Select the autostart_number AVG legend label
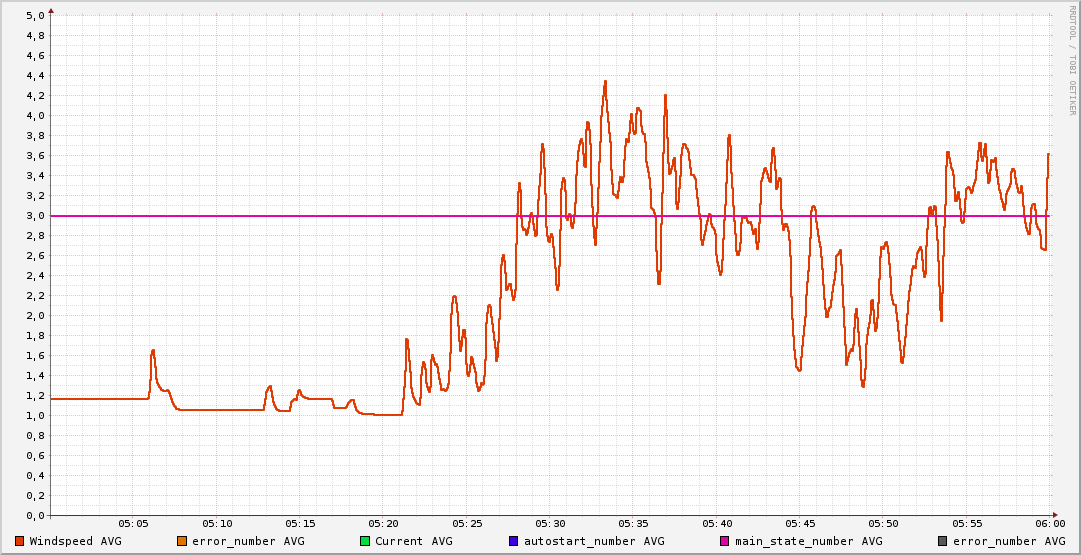Screen dimensions: 1081x555 click(593, 541)
